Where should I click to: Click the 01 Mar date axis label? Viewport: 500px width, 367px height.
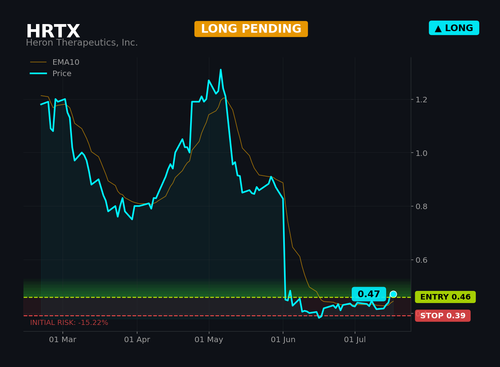[62, 340]
